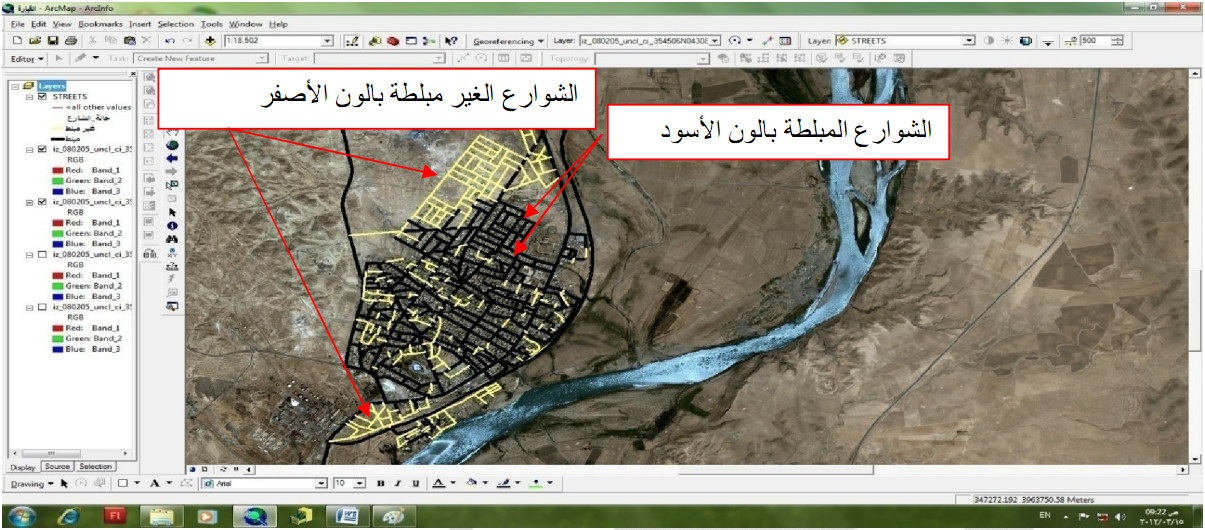Click the Full Extent globe tool
Screen dimensions: 1205x530
172,143
